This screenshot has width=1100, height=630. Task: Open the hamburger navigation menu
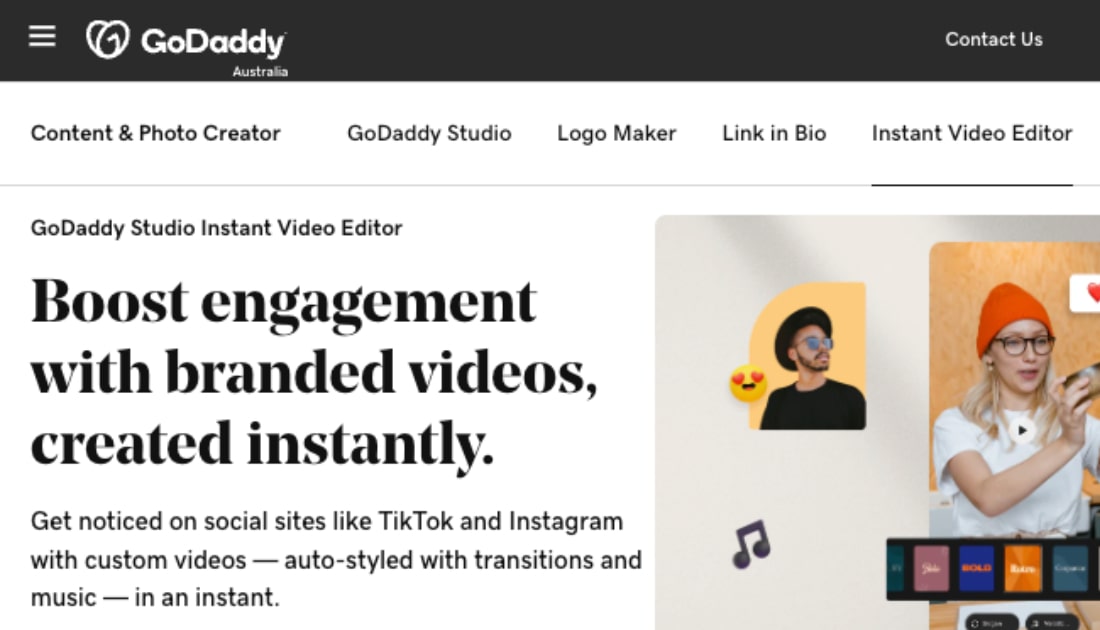pos(42,36)
